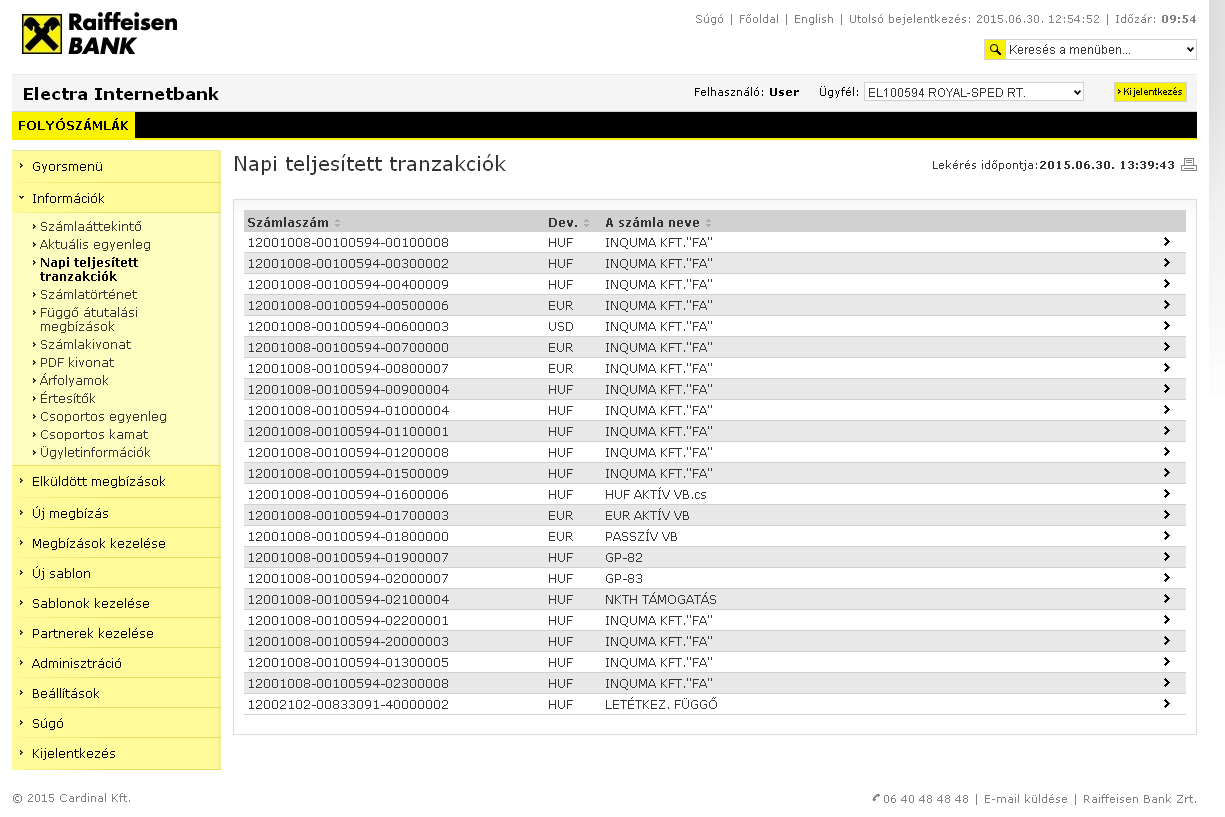1225x817 pixels.
Task: Open arrow for HUF AKTÍV VB.cs row
Action: pos(1166,494)
